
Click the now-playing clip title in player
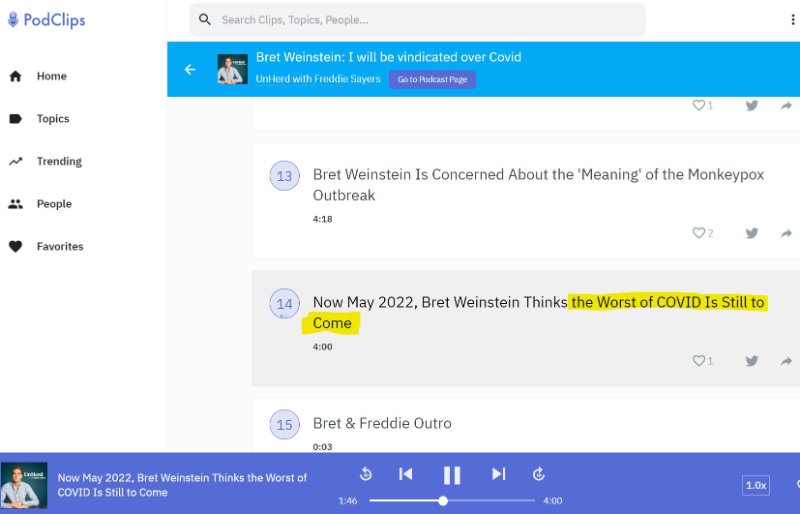[182, 485]
